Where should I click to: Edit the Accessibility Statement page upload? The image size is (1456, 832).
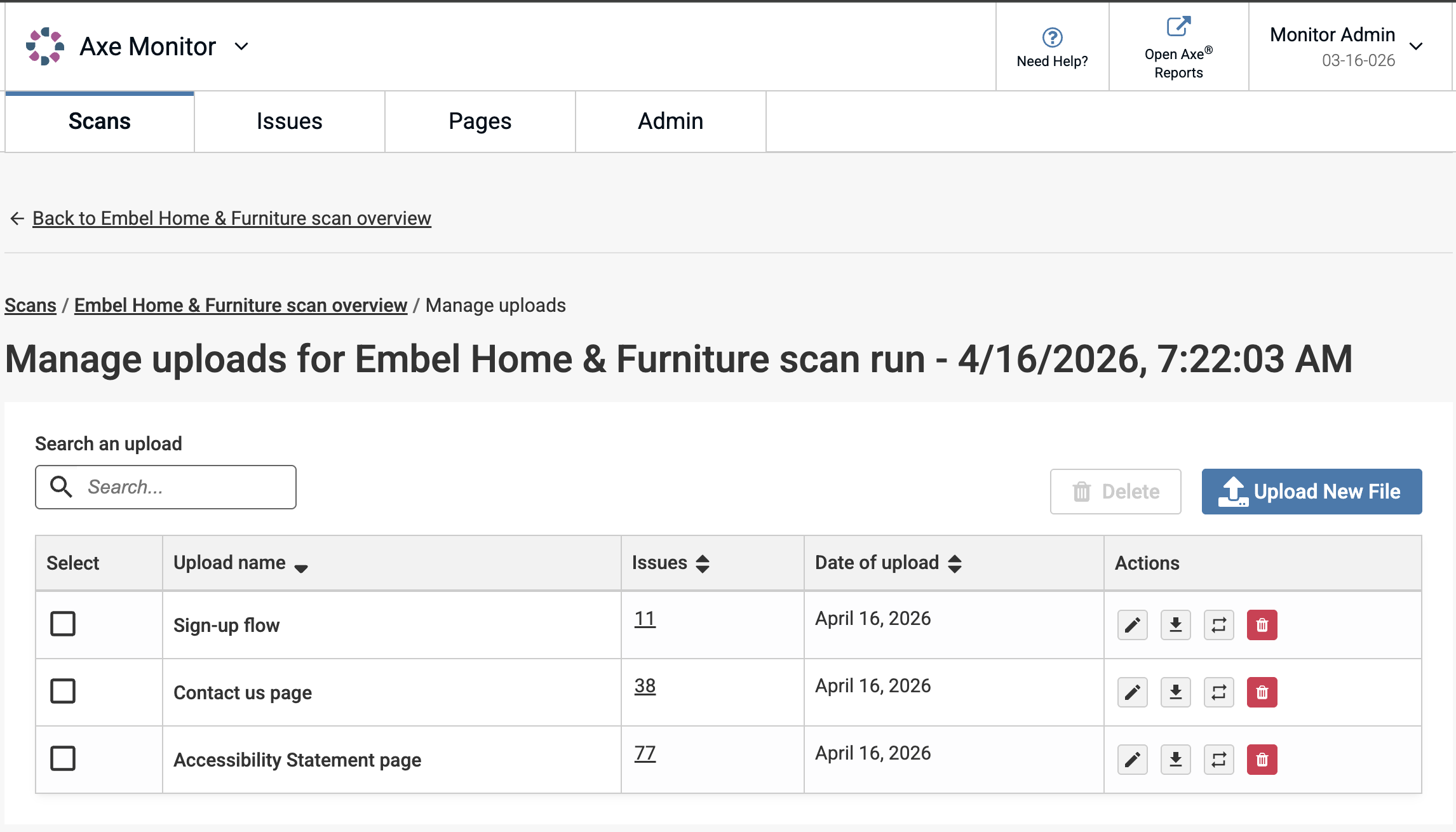(x=1132, y=760)
